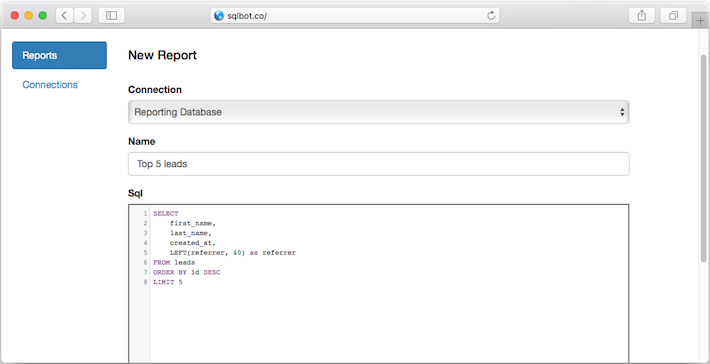This screenshot has height=364, width=710.
Task: Open the Reports section
Action: [59, 55]
